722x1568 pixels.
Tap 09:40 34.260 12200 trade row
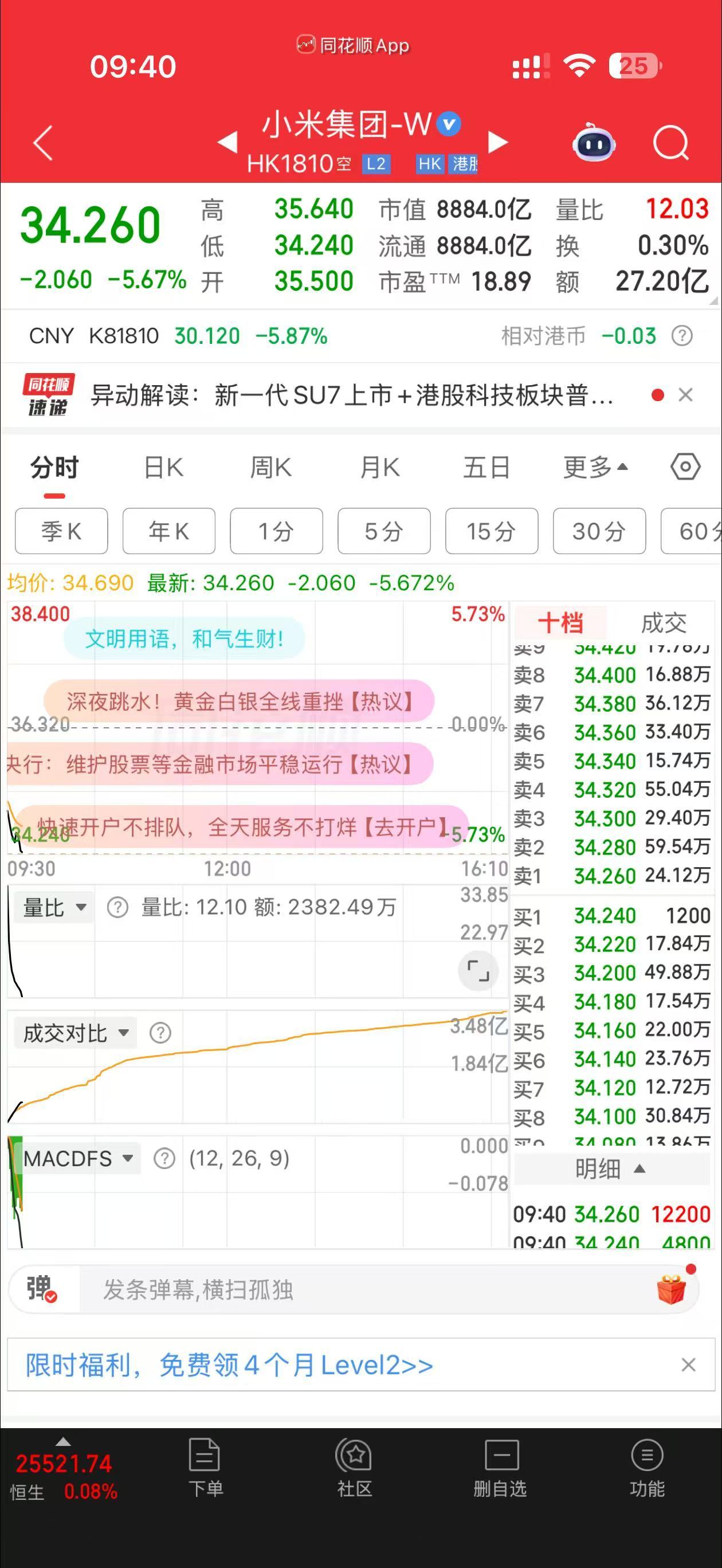tap(612, 1214)
